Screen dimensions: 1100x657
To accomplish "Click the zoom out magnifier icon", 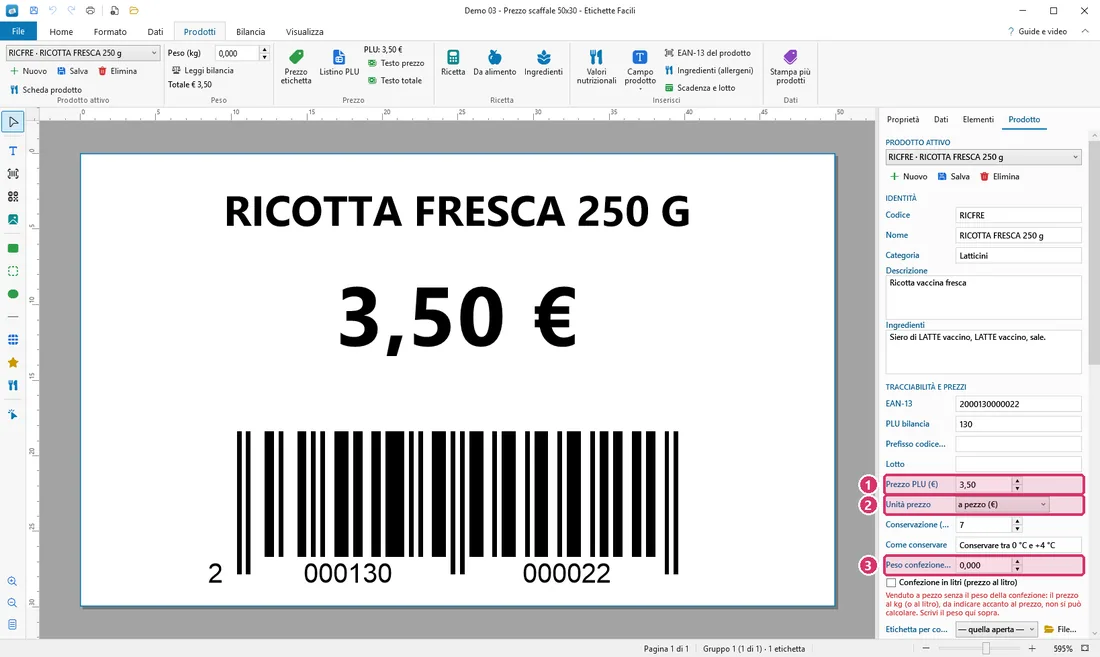I will [x=12, y=603].
